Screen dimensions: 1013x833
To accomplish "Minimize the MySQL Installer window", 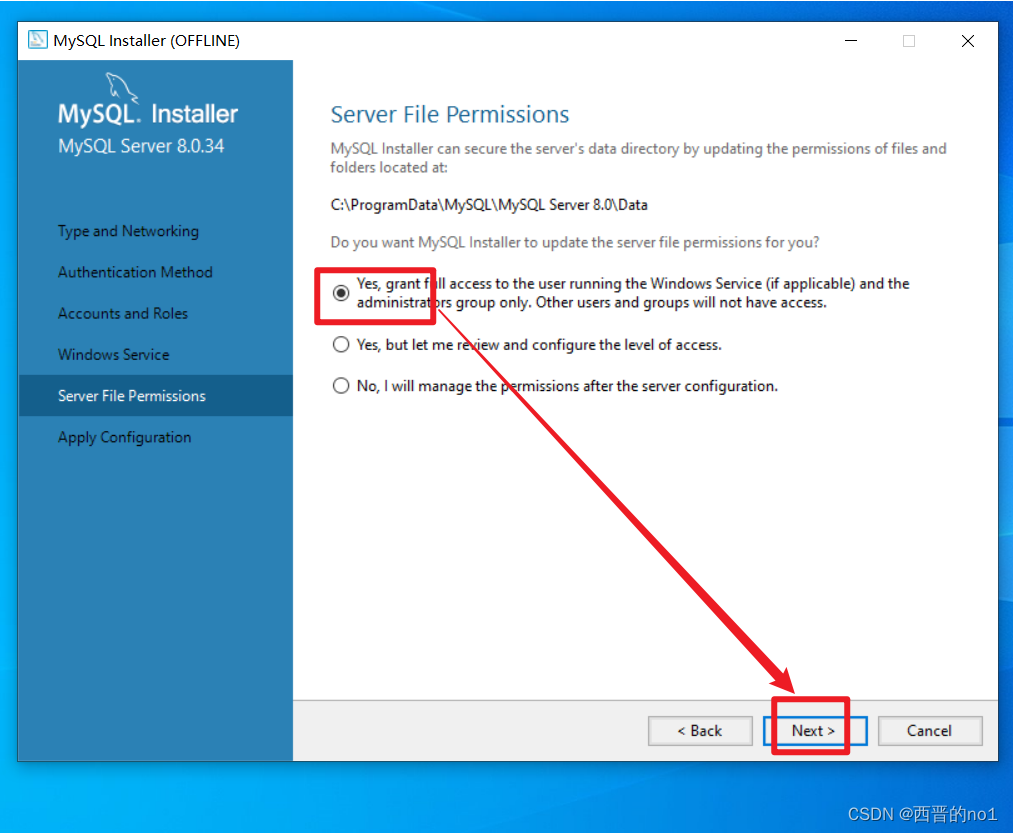I will click(851, 41).
